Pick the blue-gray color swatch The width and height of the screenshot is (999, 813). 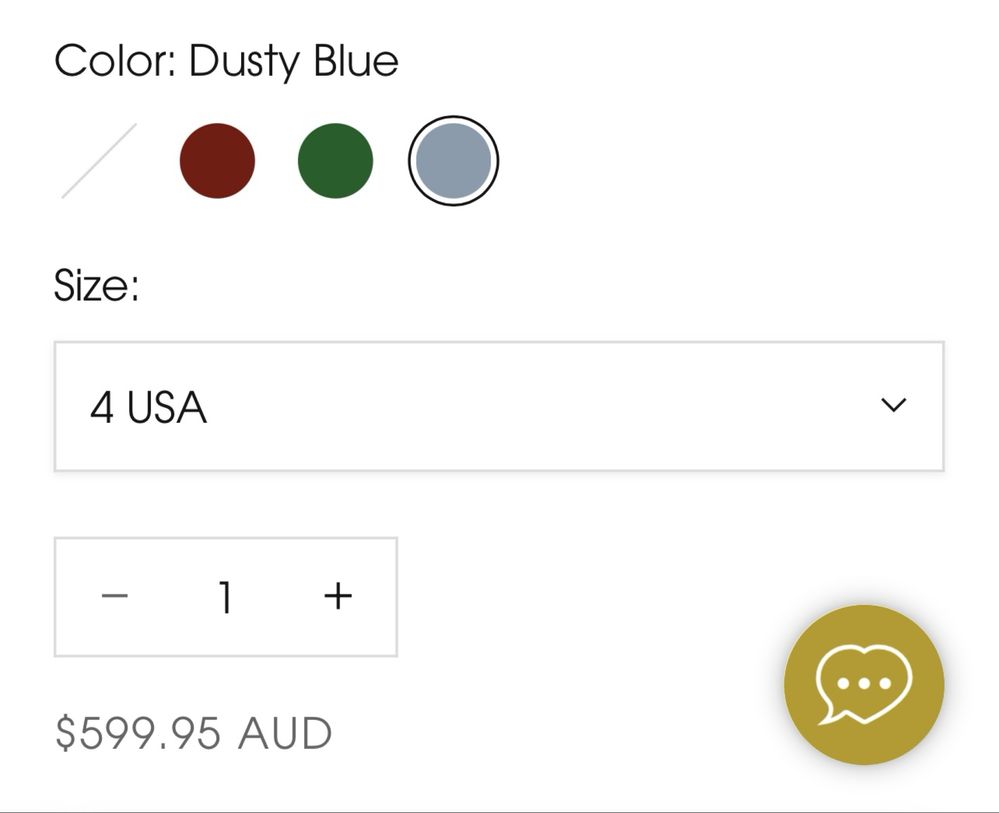click(454, 161)
